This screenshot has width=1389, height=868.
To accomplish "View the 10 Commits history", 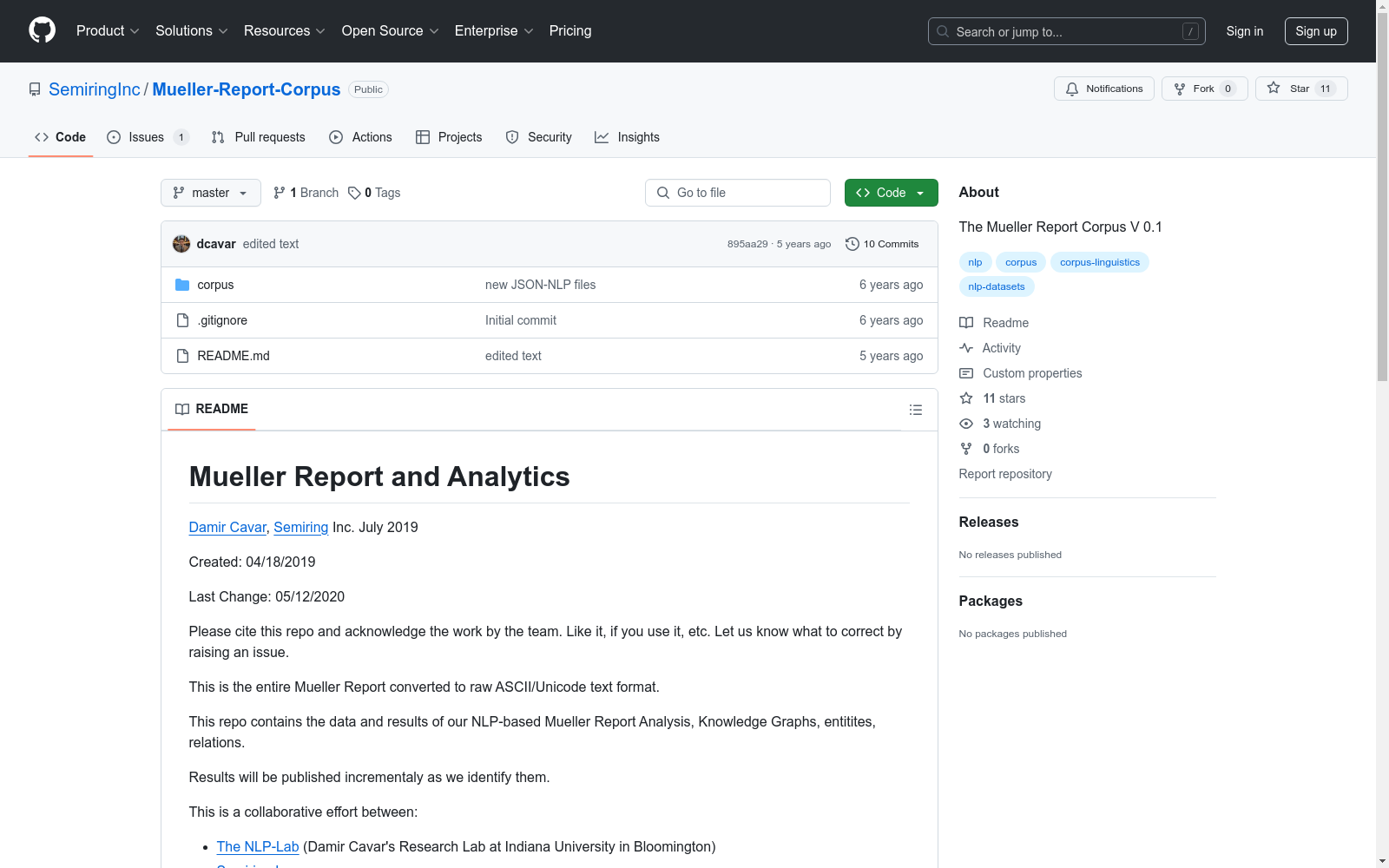I will click(882, 244).
